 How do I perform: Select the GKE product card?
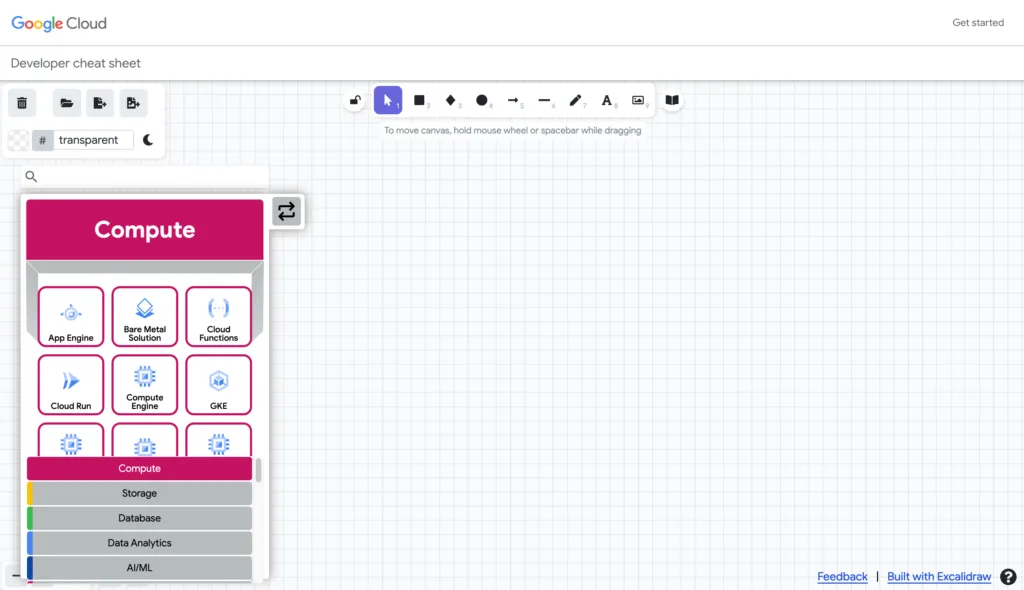click(x=219, y=385)
